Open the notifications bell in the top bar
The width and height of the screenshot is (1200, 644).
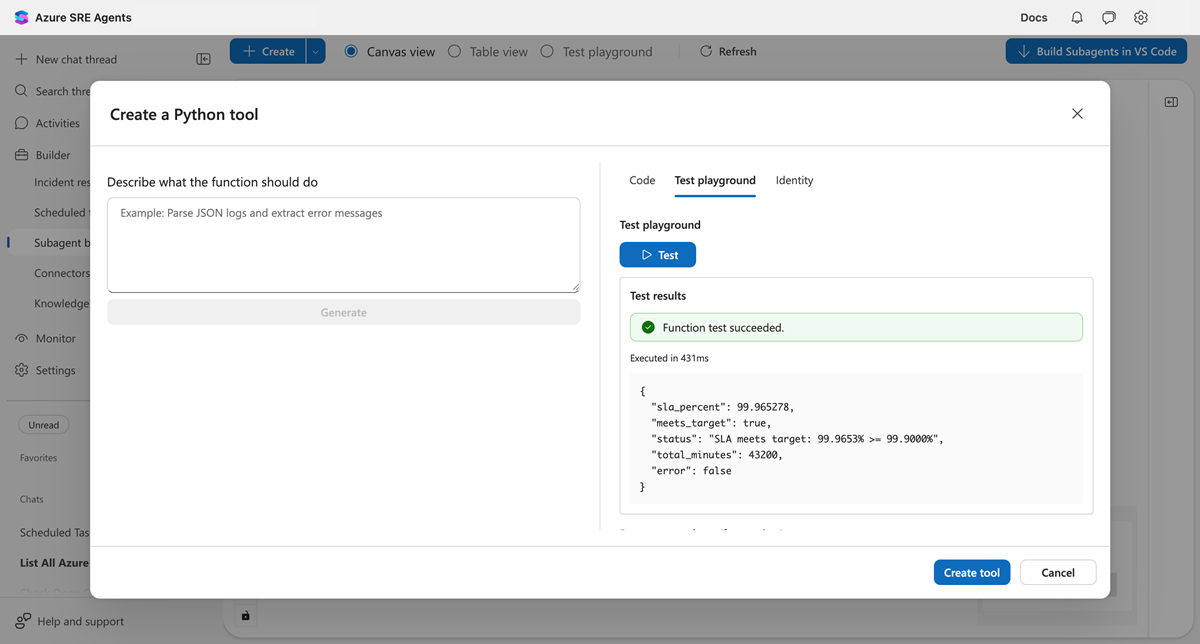1076,17
